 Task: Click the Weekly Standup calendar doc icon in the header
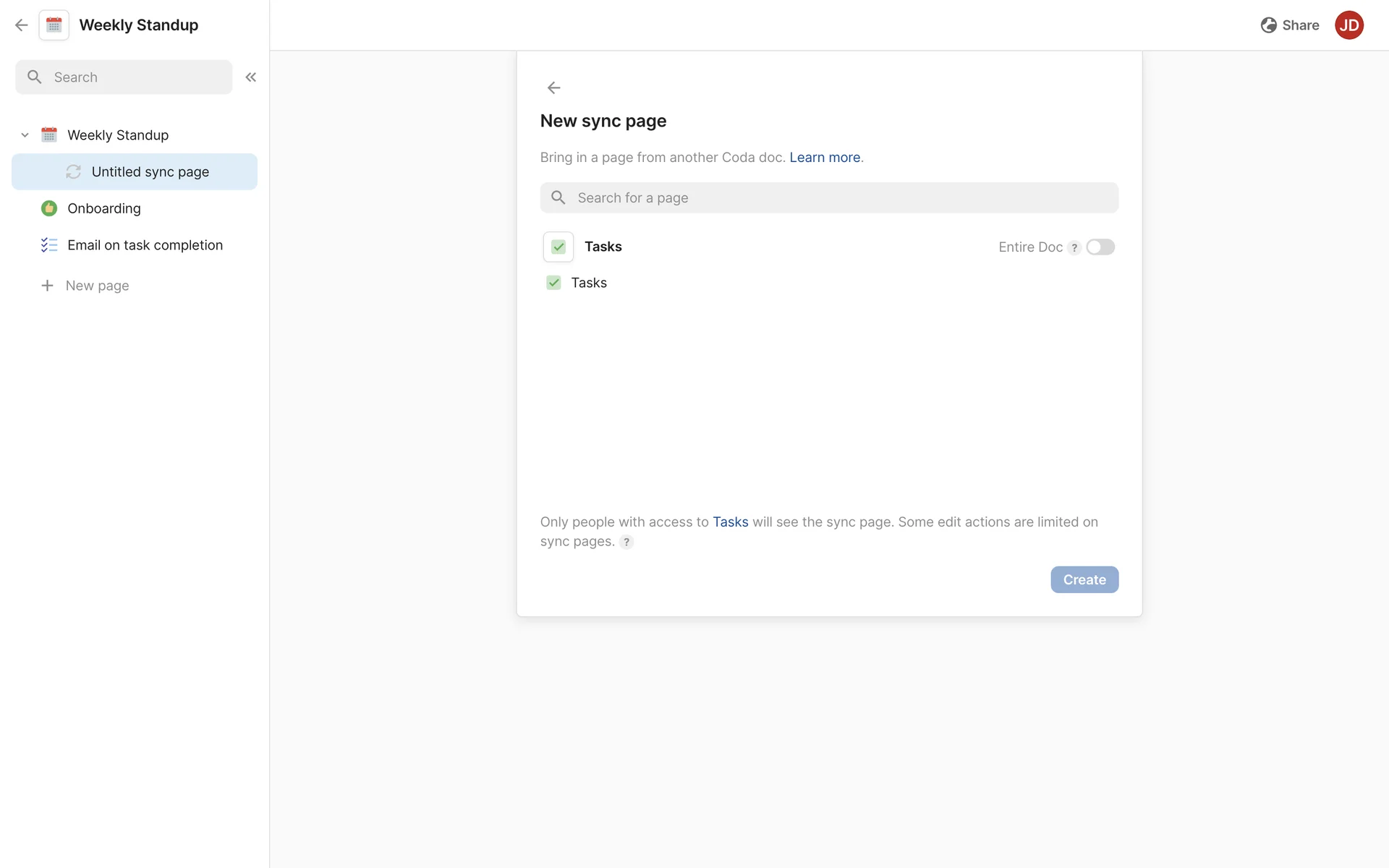click(x=54, y=25)
